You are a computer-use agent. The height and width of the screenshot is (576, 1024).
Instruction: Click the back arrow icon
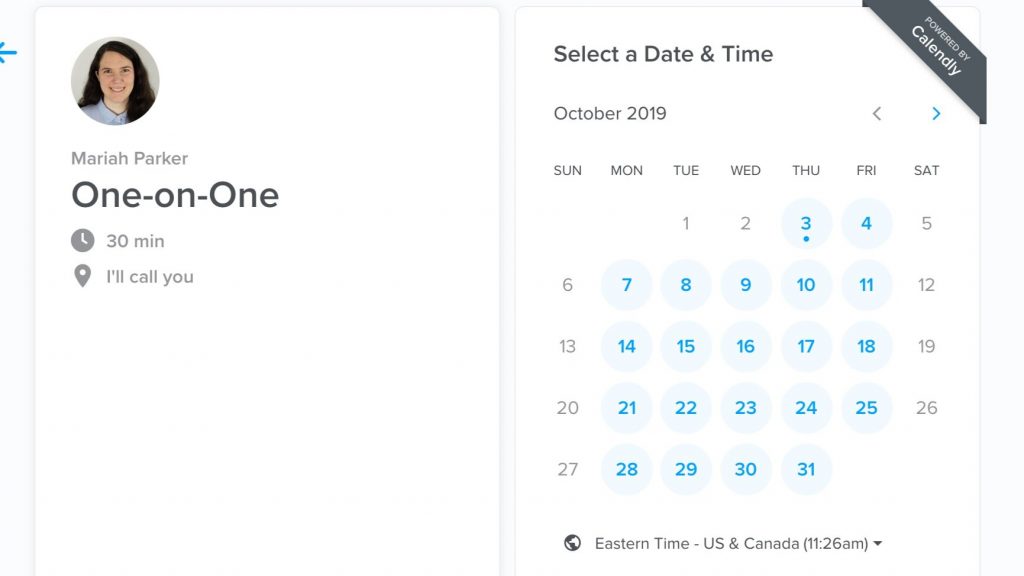click(x=8, y=53)
